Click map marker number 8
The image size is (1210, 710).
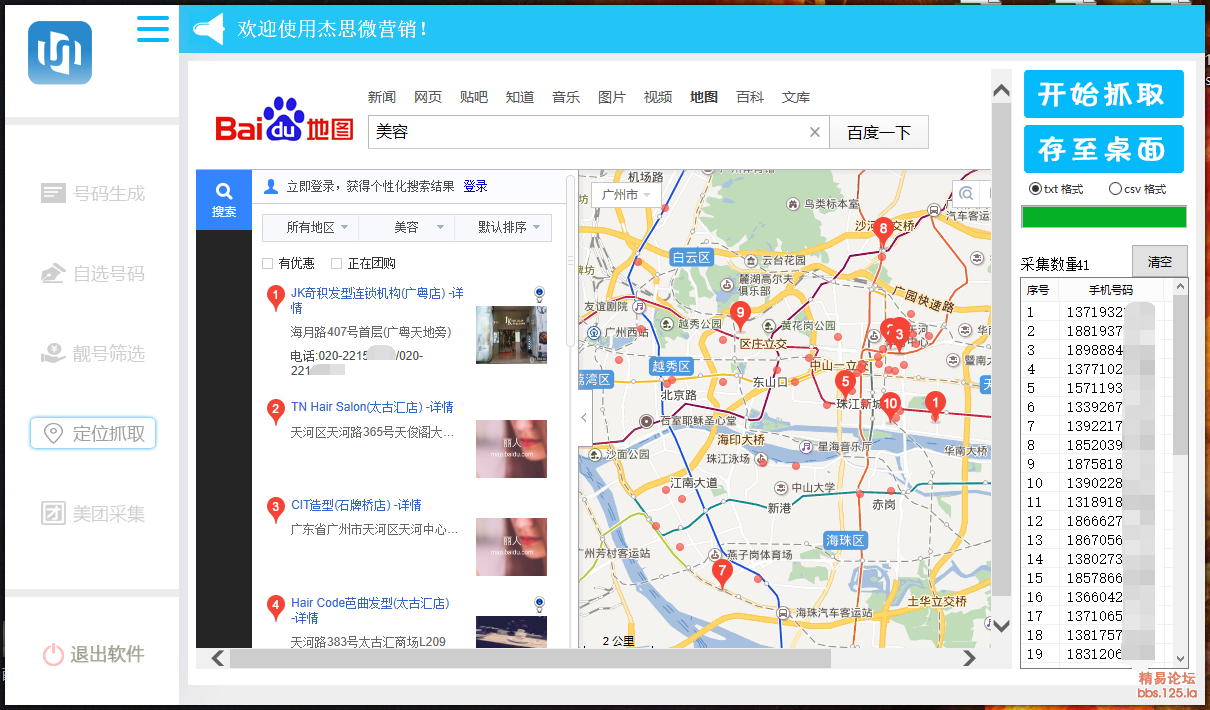tap(883, 231)
